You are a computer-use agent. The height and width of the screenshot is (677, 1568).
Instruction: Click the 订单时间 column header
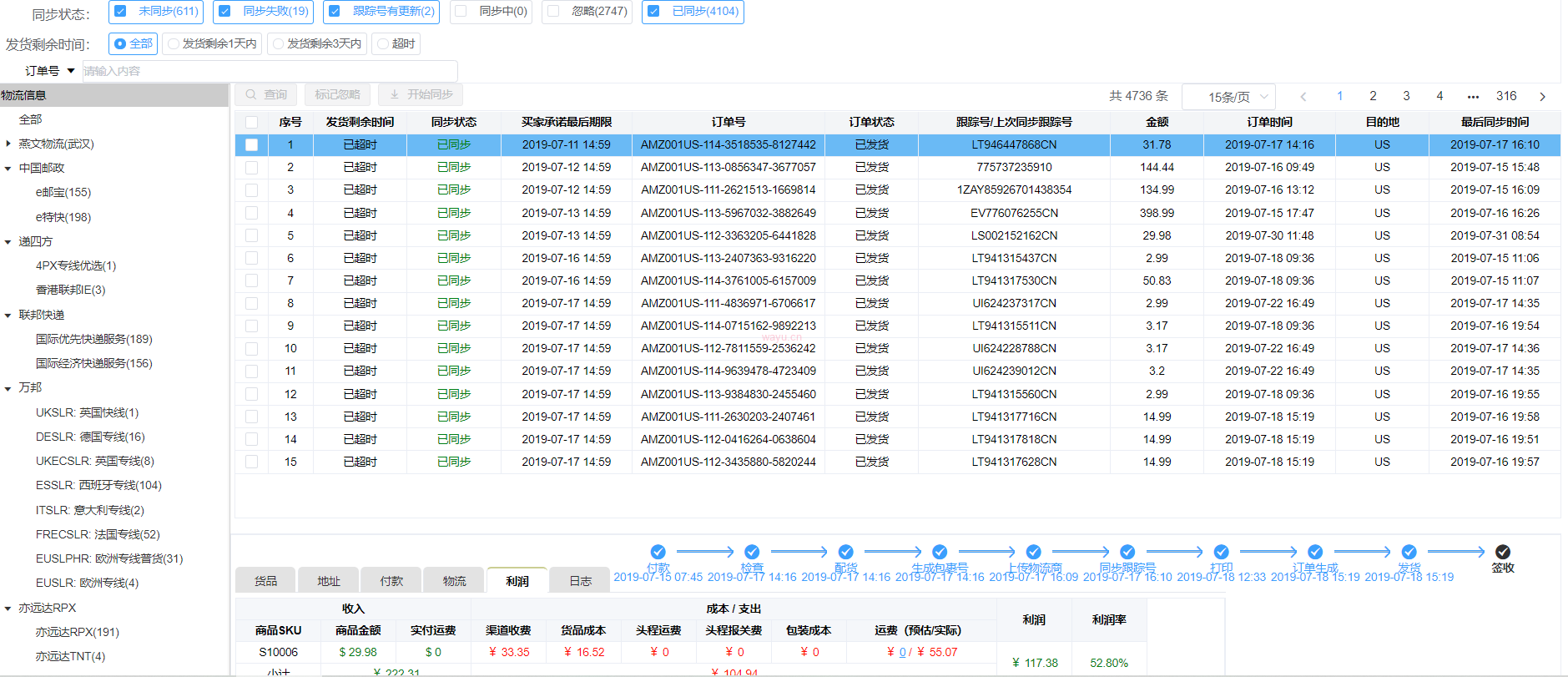click(x=1270, y=122)
